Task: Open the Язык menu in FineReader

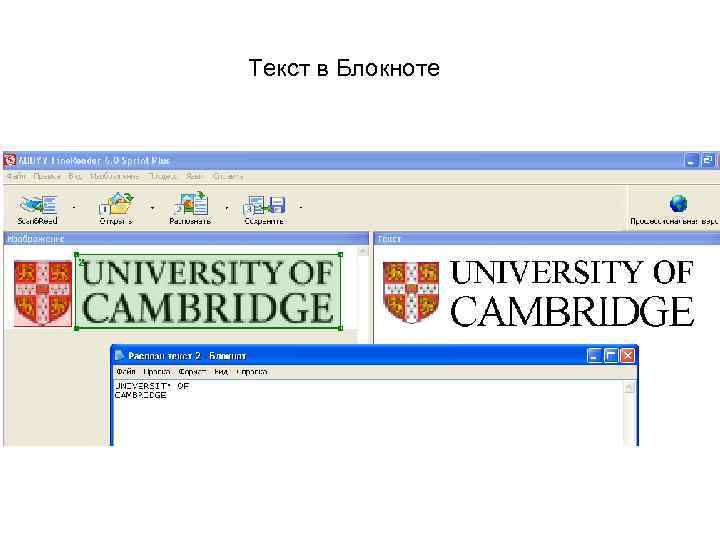Action: coord(194,176)
